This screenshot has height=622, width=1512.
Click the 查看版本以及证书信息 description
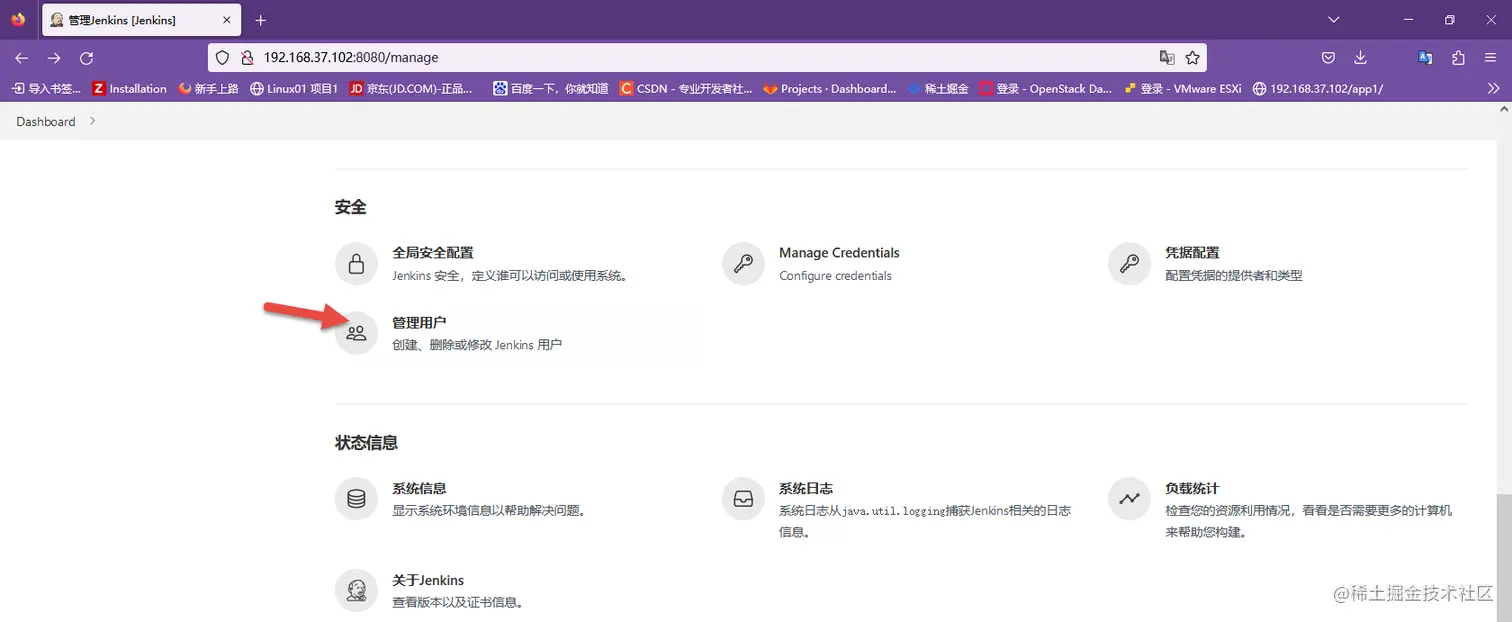coord(458,603)
